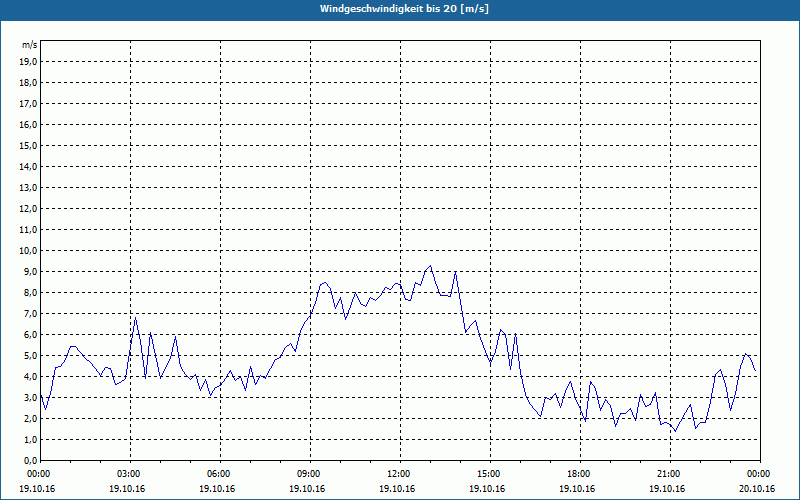The image size is (800, 500).
Task: Click the 'm/s' unit label
Action: click(x=30, y=45)
